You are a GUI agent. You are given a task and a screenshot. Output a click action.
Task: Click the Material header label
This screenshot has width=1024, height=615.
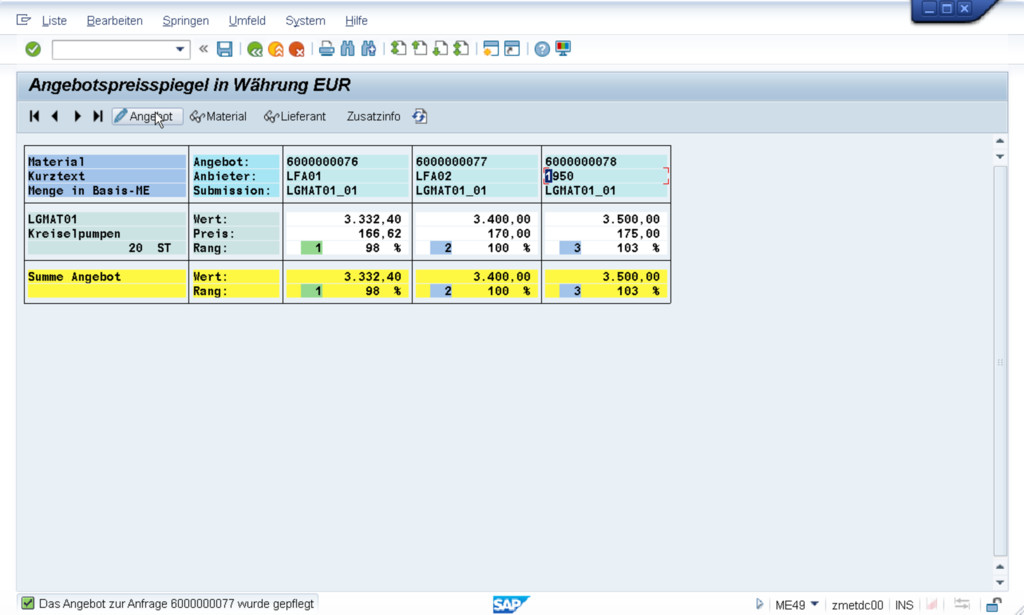[56, 162]
